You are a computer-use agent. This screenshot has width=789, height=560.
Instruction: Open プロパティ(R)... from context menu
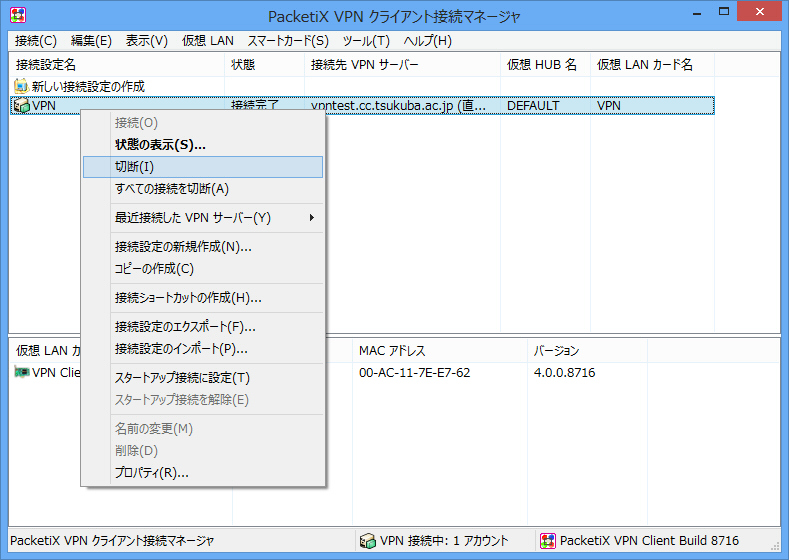click(203, 472)
